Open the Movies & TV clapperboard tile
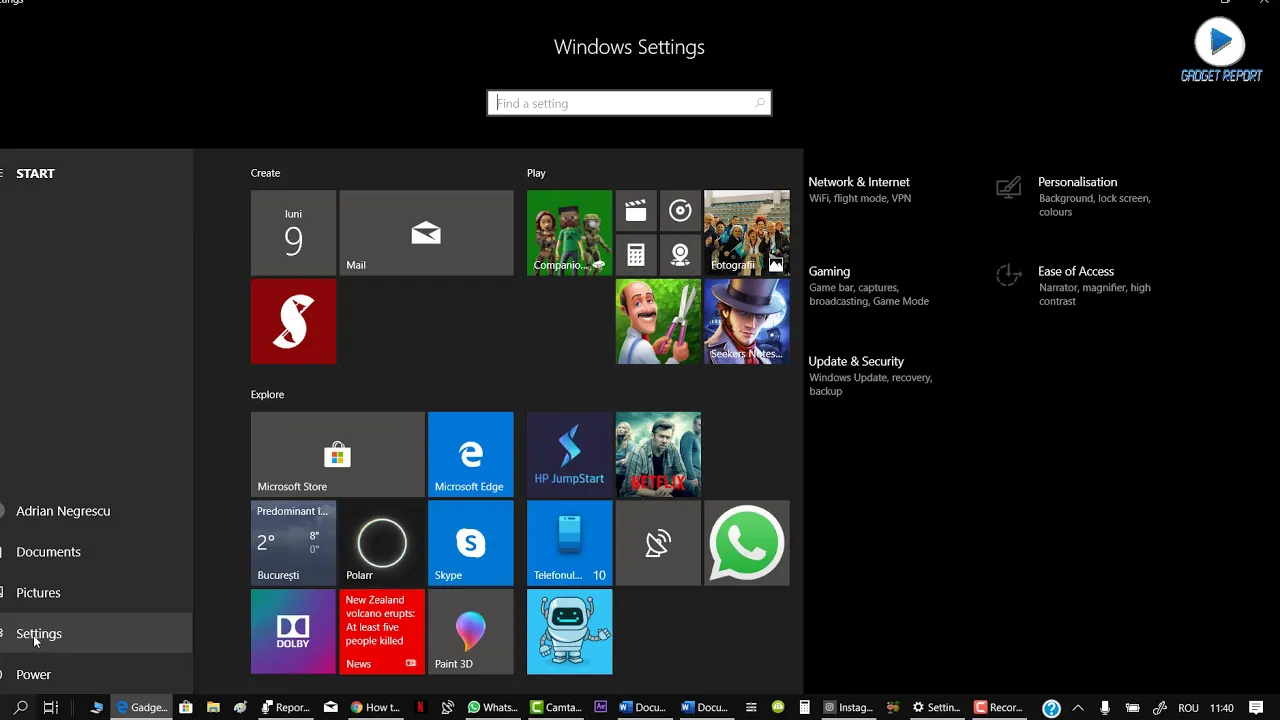 click(636, 211)
